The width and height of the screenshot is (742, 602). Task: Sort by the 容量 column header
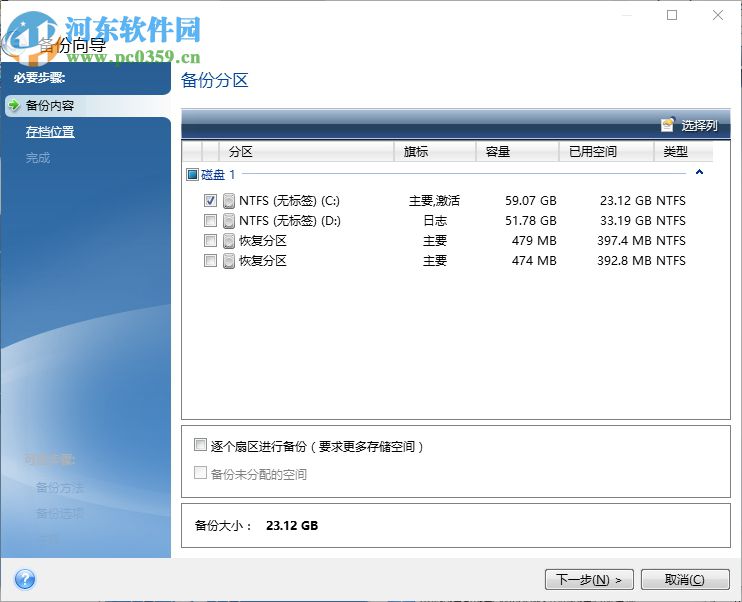517,151
